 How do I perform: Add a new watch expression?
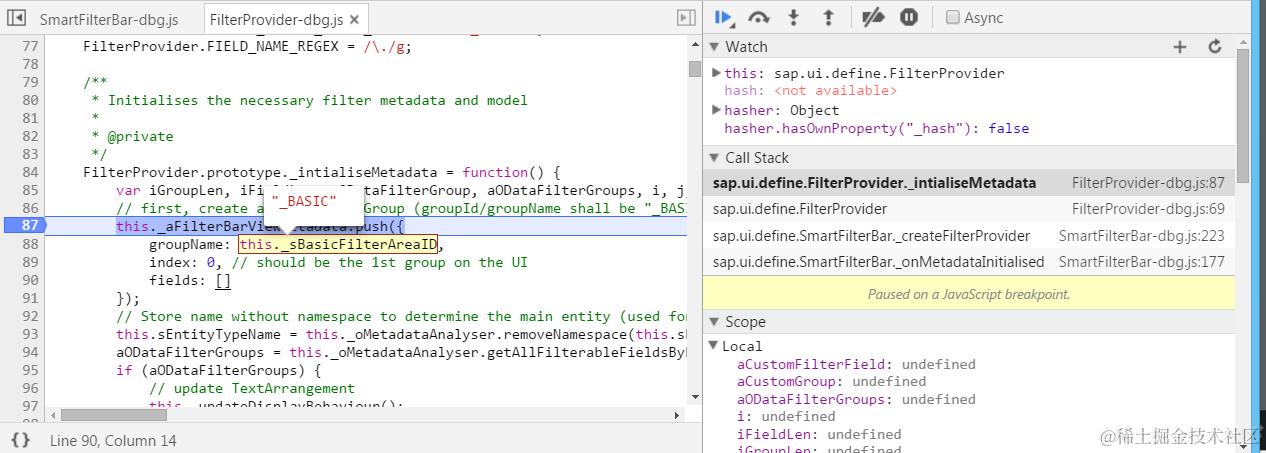1180,46
